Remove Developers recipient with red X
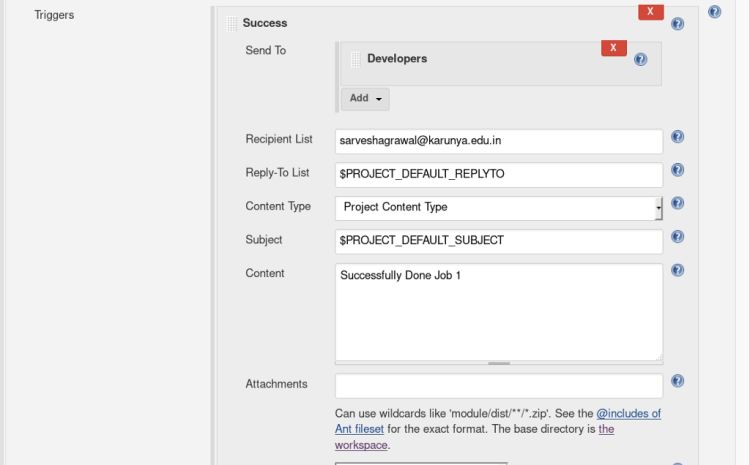Viewport: 750px width, 465px height. click(613, 48)
